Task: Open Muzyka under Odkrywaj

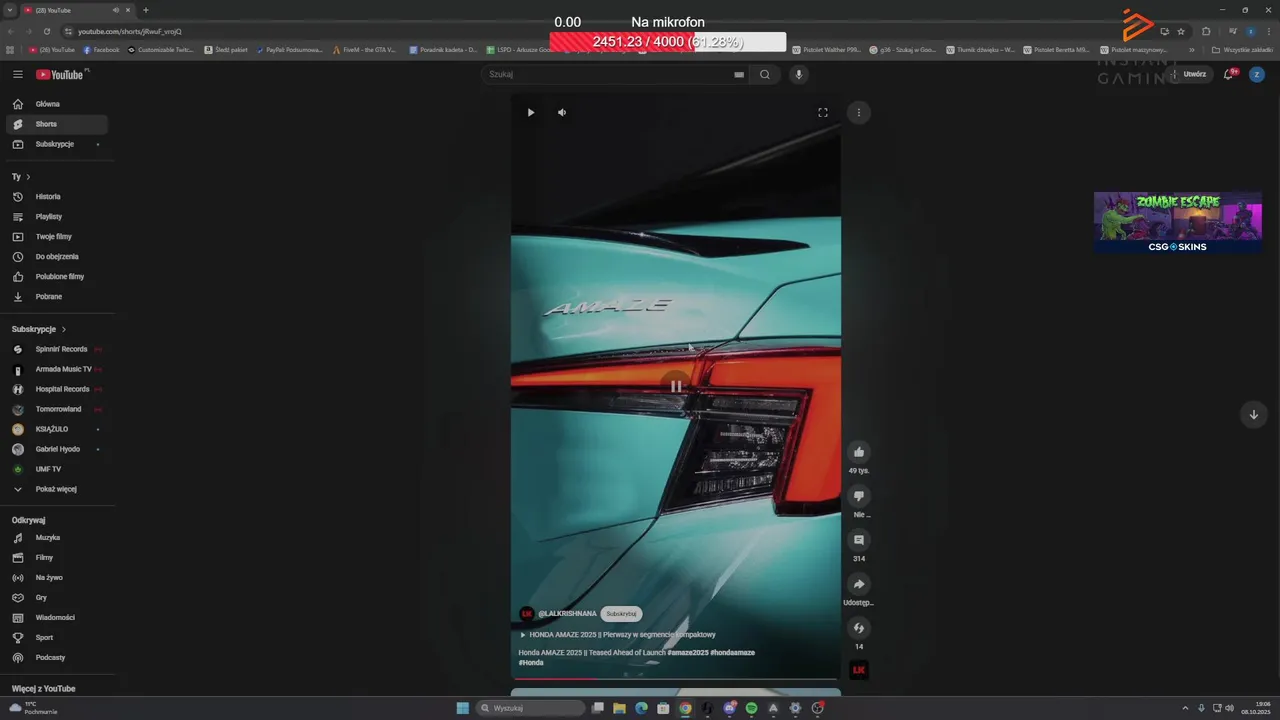Action: pos(57,538)
